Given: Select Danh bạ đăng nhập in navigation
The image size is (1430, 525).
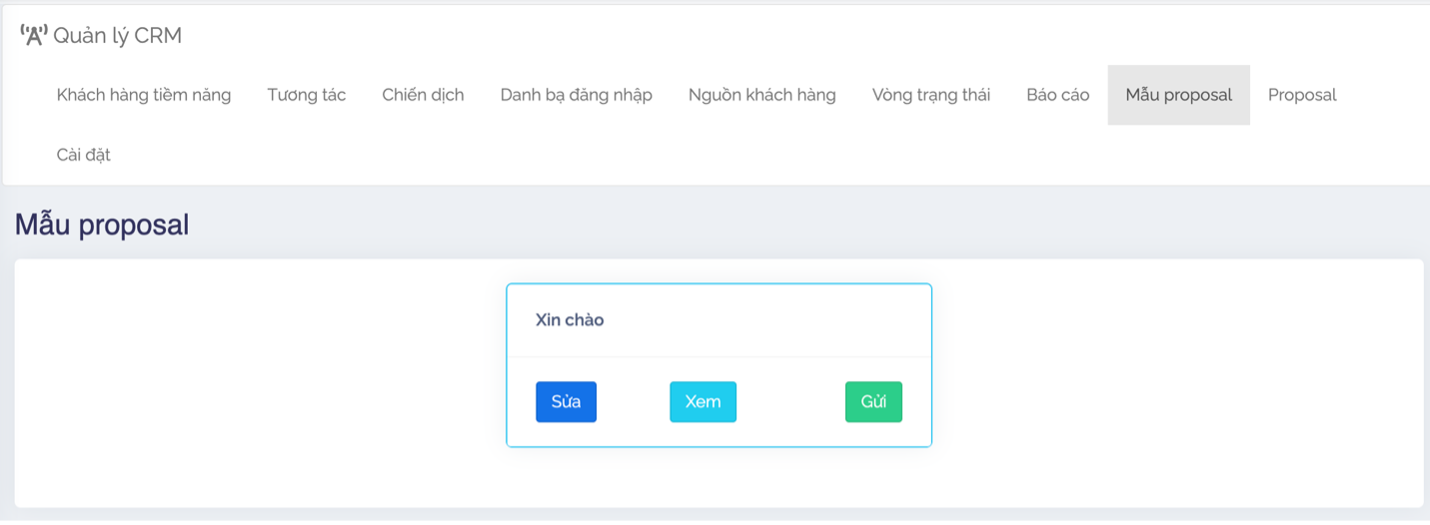Looking at the screenshot, I should point(576,95).
